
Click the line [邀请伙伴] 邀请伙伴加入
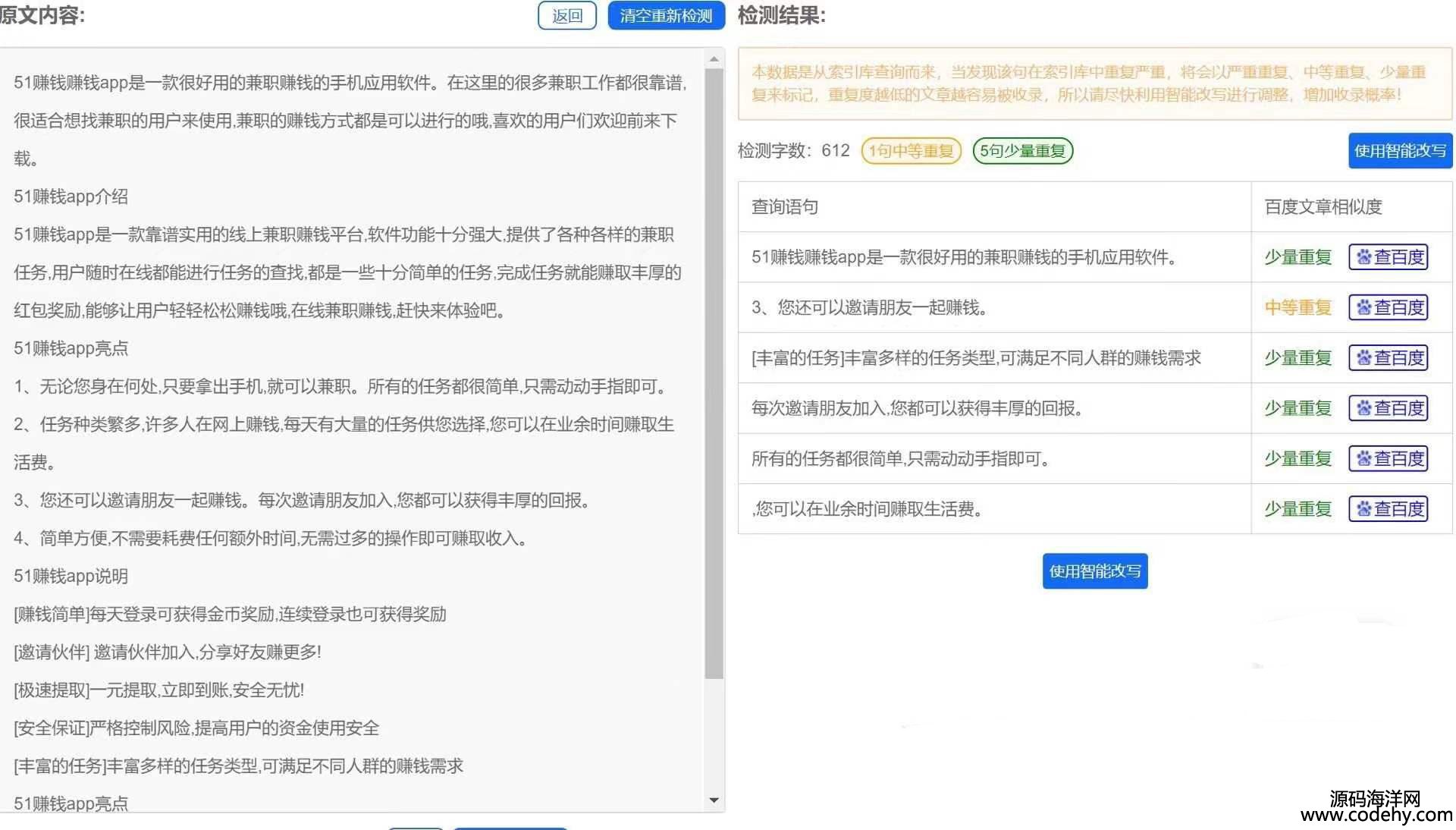pyautogui.click(x=168, y=652)
